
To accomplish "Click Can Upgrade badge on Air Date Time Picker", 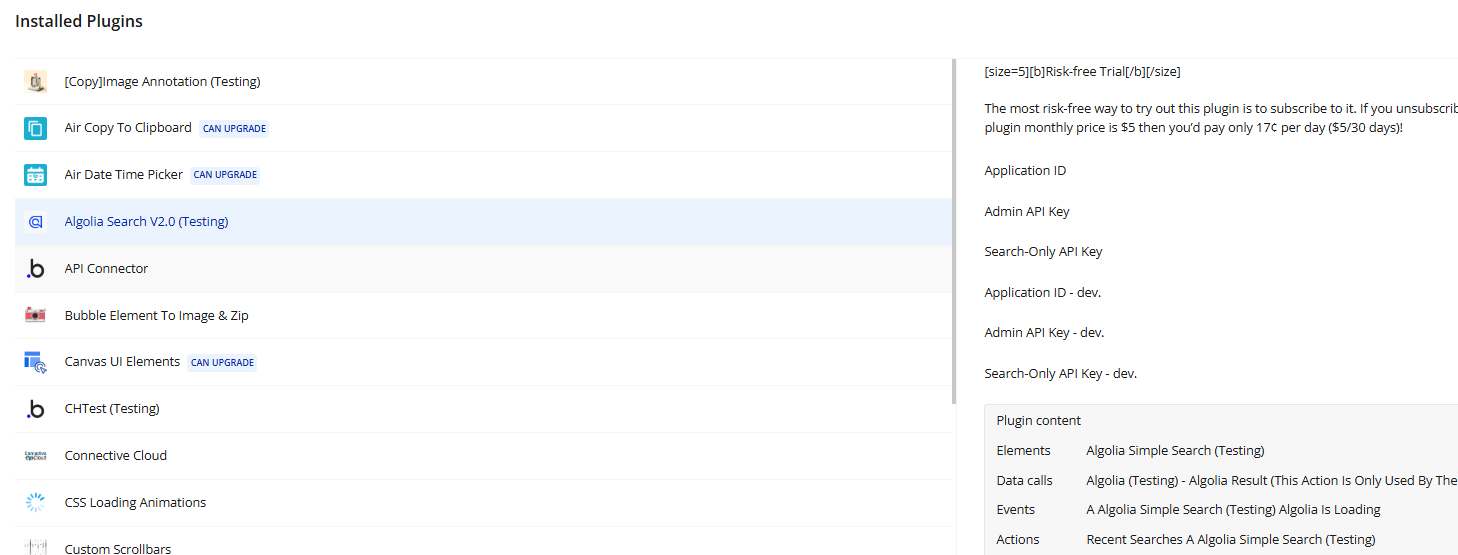I will click(x=225, y=175).
